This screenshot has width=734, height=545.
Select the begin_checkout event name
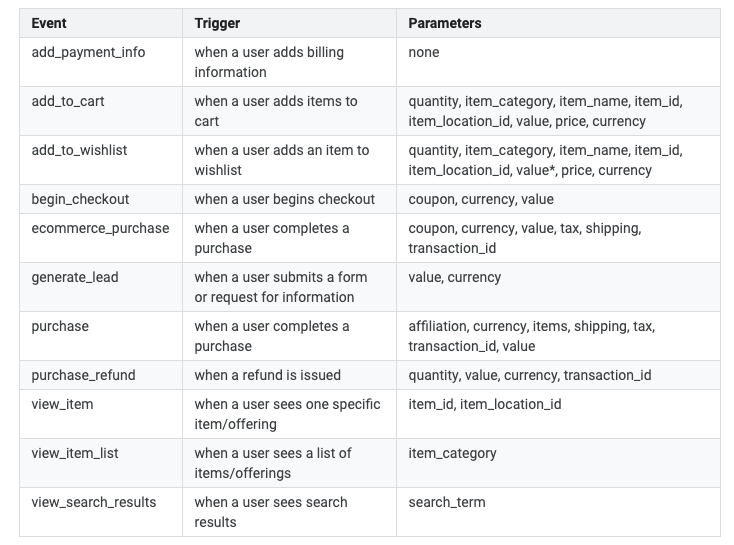(80, 199)
